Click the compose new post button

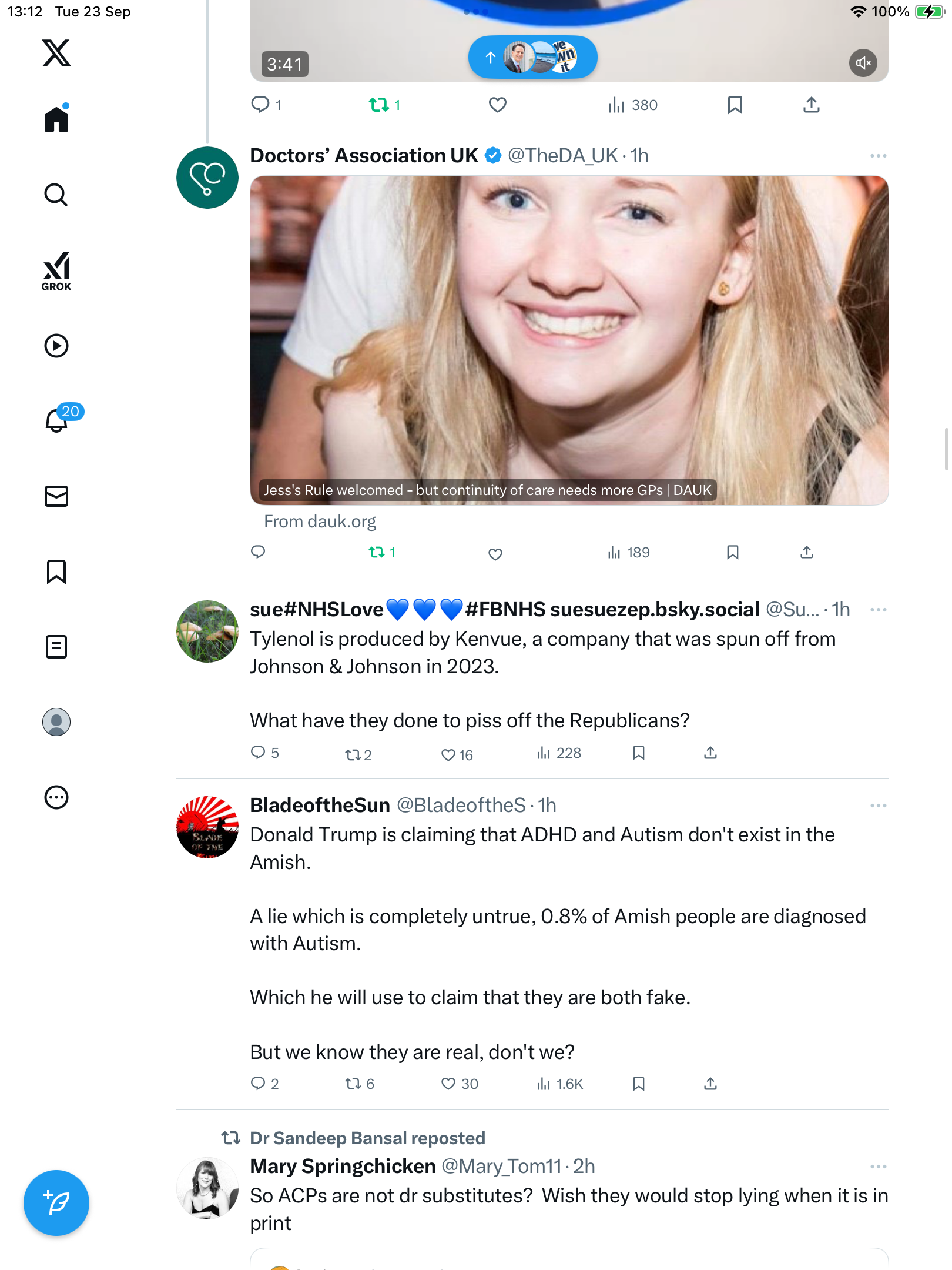(x=56, y=1203)
